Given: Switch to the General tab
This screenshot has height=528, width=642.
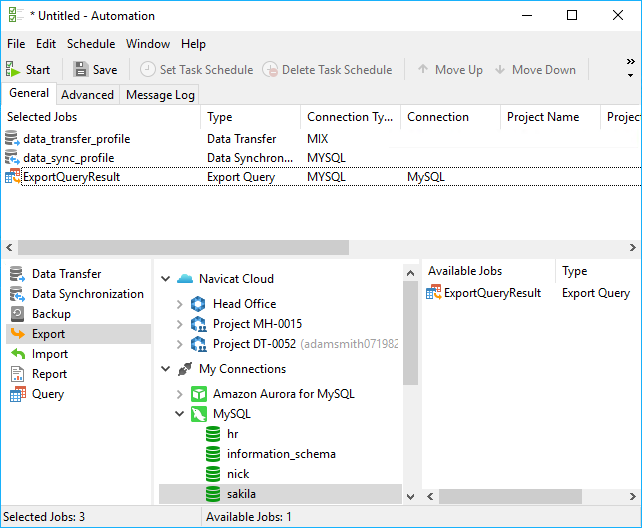Looking at the screenshot, I should (29, 93).
